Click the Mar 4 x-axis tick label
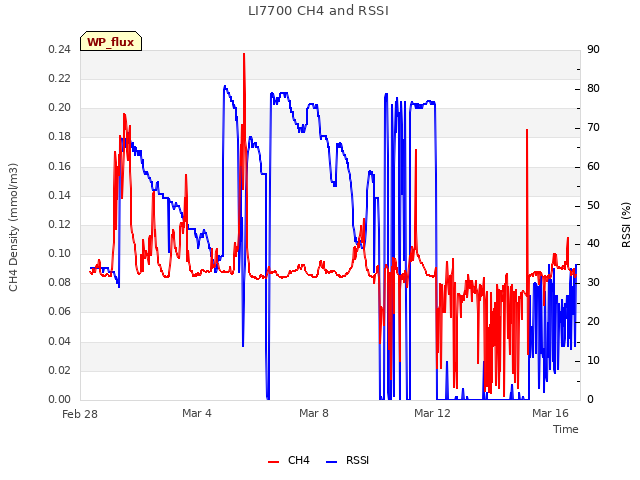The width and height of the screenshot is (640, 480). coord(197,413)
